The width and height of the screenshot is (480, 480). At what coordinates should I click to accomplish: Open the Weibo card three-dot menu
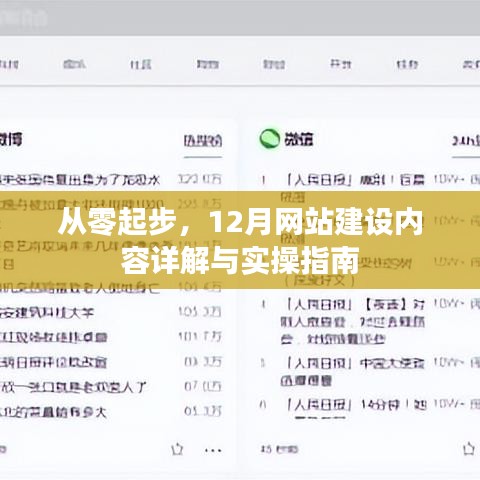pyautogui.click(x=213, y=450)
